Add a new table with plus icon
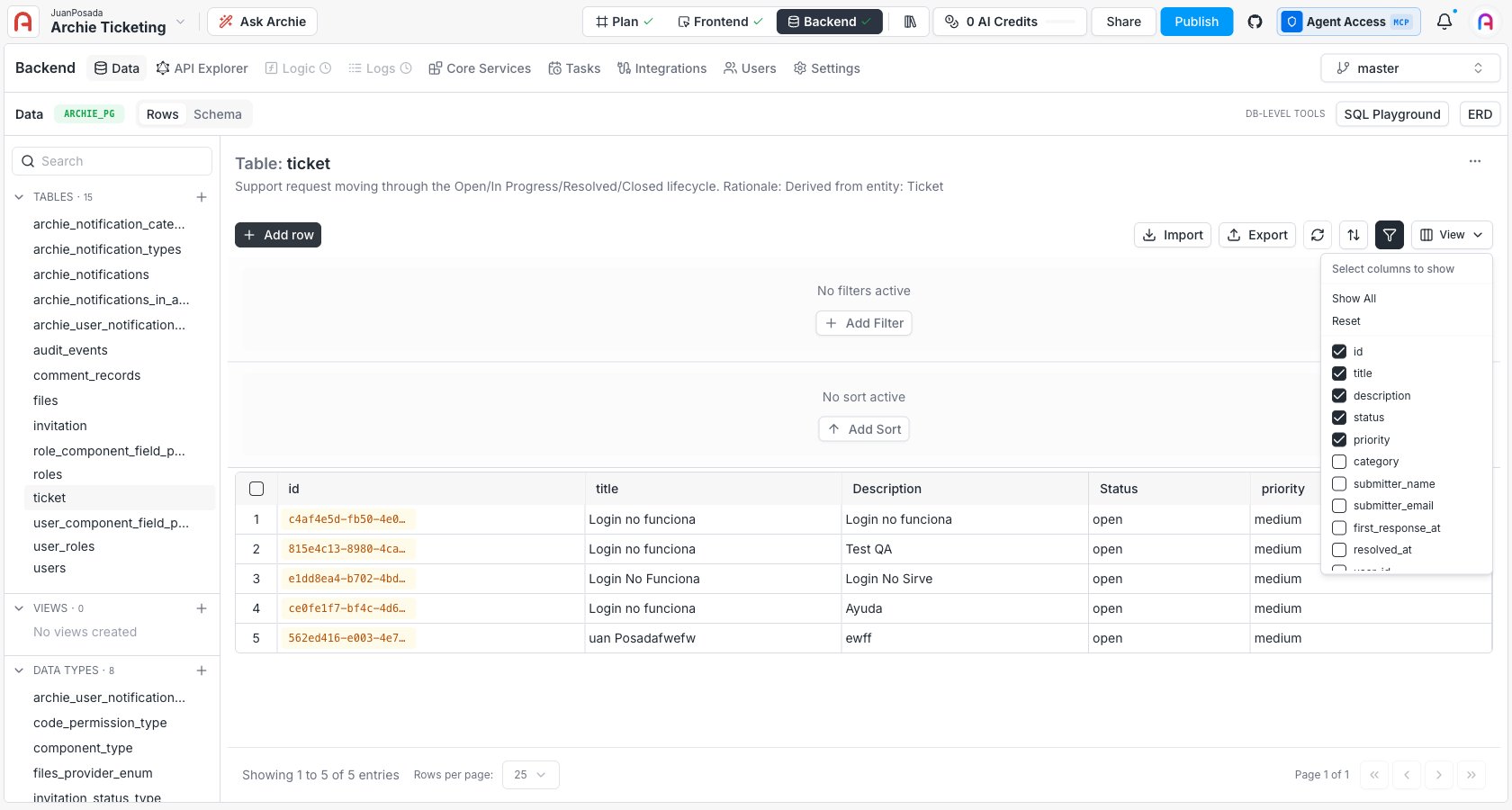Image resolution: width=1512 pixels, height=810 pixels. click(x=202, y=197)
